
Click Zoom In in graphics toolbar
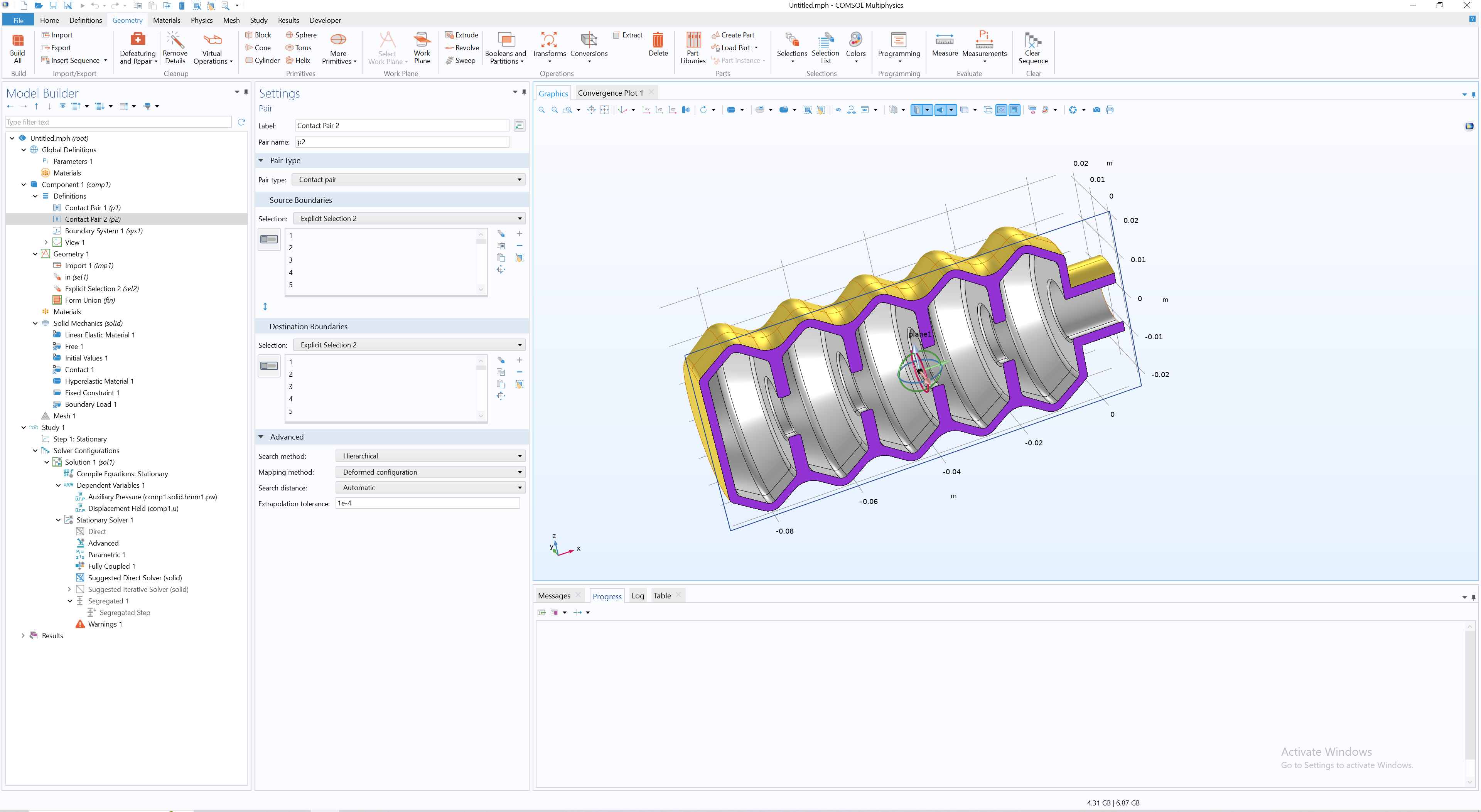click(541, 110)
